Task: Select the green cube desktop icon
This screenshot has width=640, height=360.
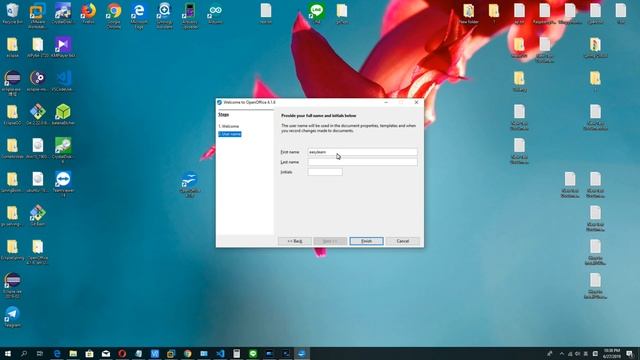Action: 63,115
